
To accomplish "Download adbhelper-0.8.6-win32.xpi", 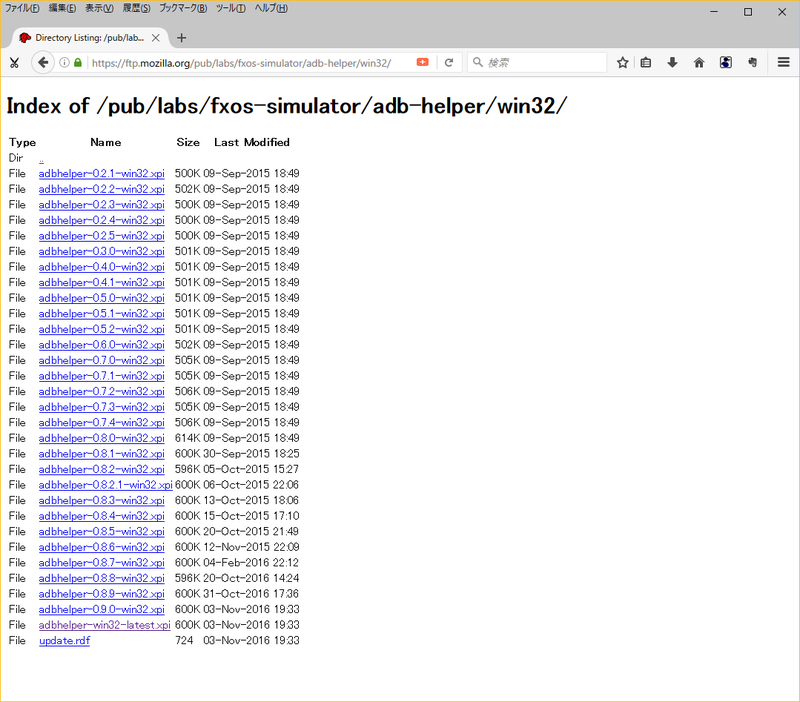I will coord(102,547).
